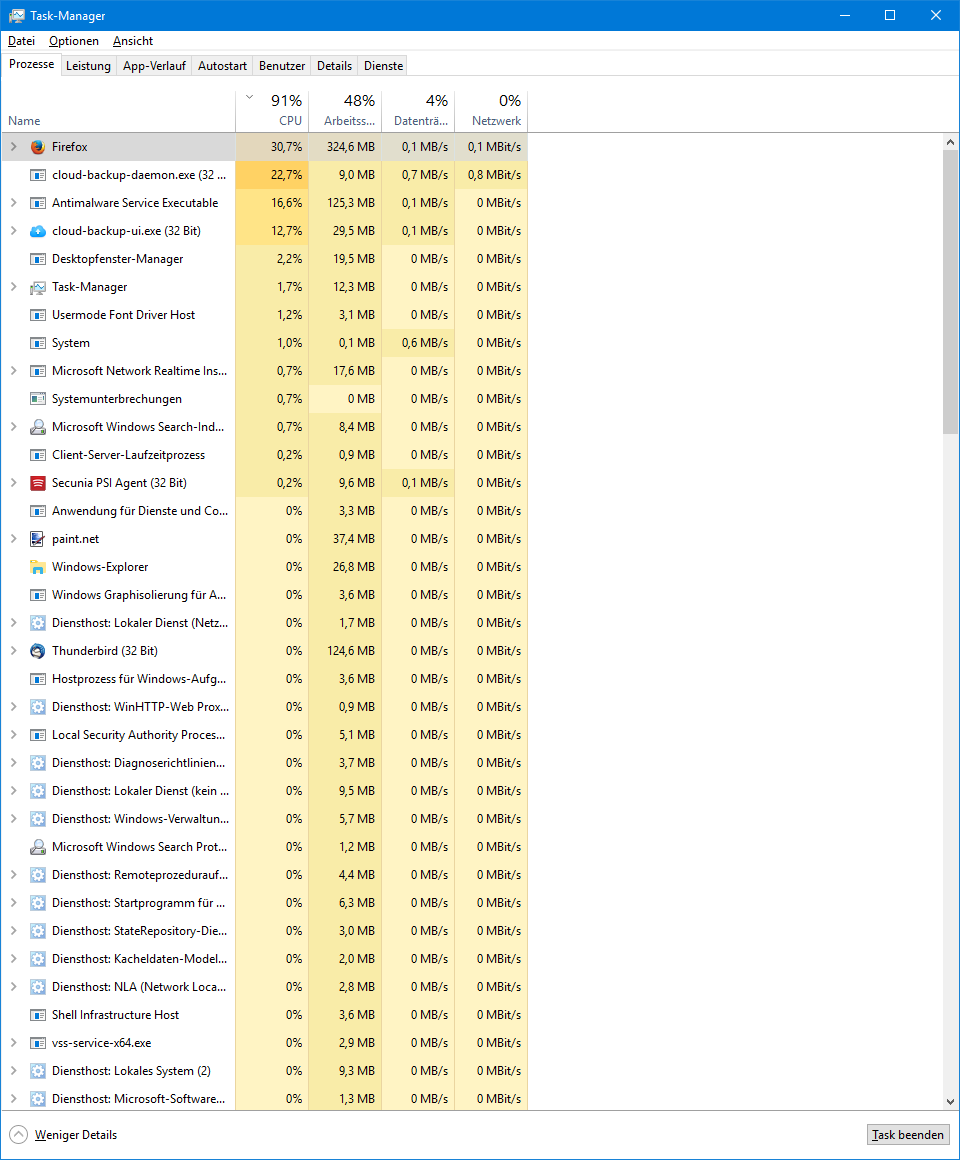The height and width of the screenshot is (1160, 960).
Task: Click the Diensthost: Lokaler Dienst (Netz gear icon
Action: 38,623
